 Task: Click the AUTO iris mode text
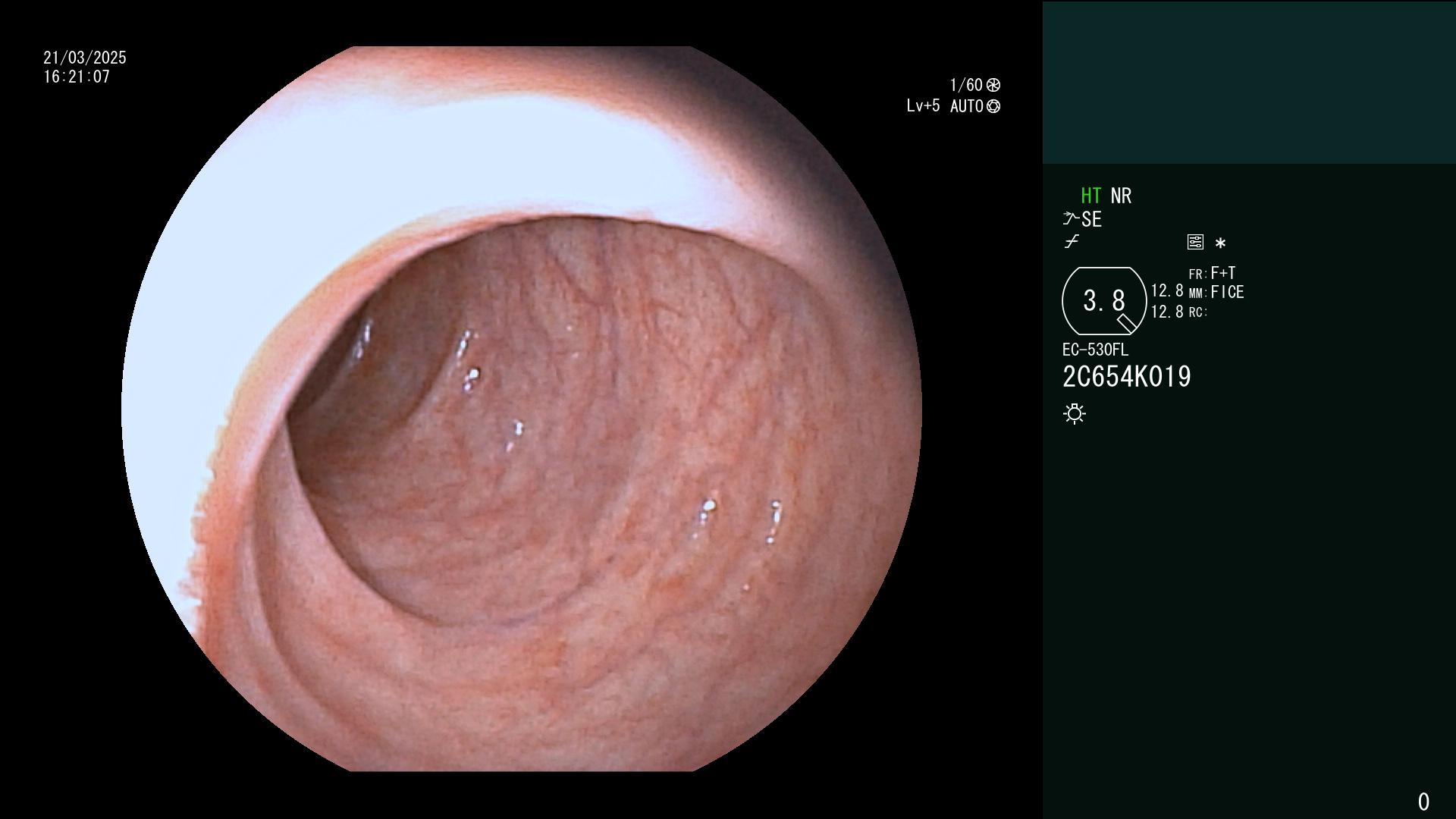coord(967,106)
